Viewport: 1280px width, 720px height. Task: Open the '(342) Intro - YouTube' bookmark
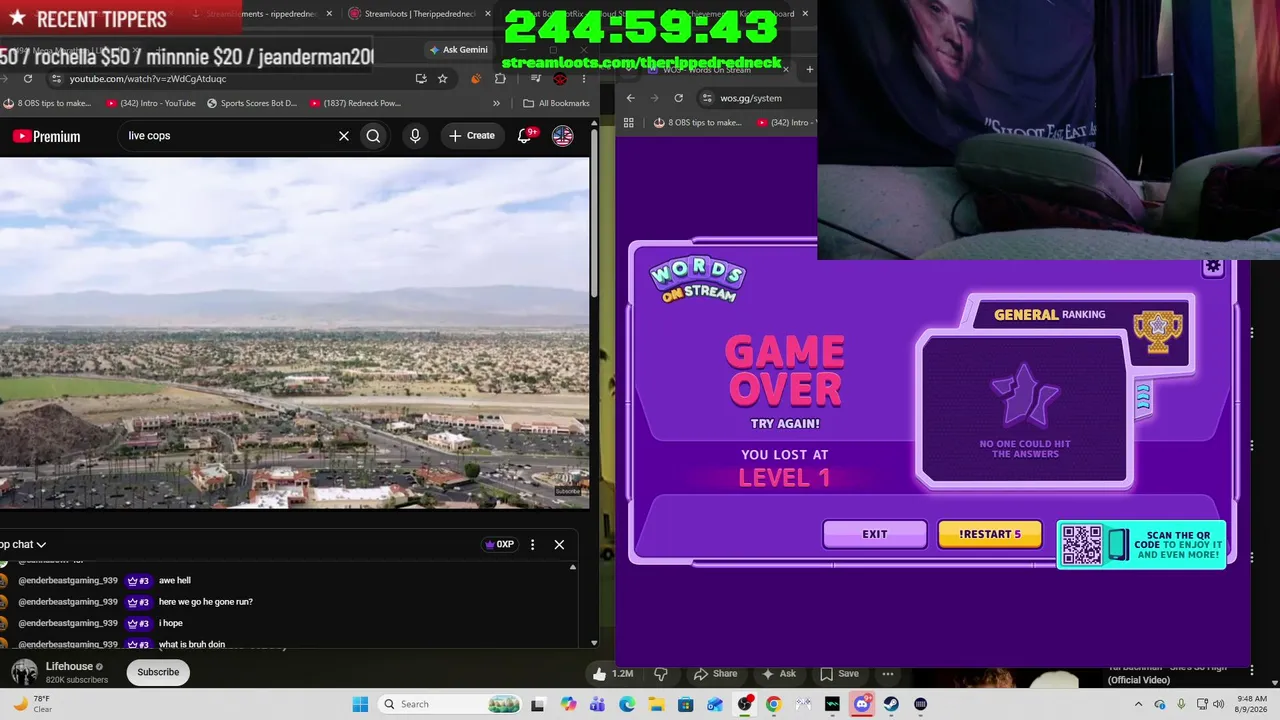click(150, 103)
